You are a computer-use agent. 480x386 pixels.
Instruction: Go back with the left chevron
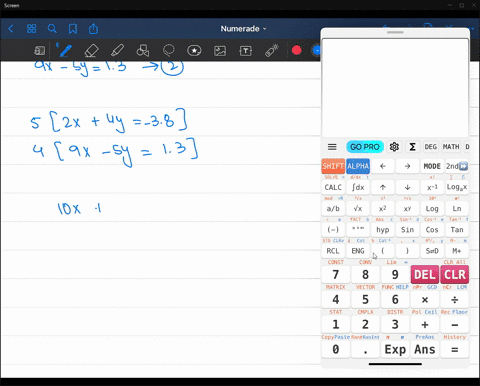pyautogui.click(x=11, y=29)
